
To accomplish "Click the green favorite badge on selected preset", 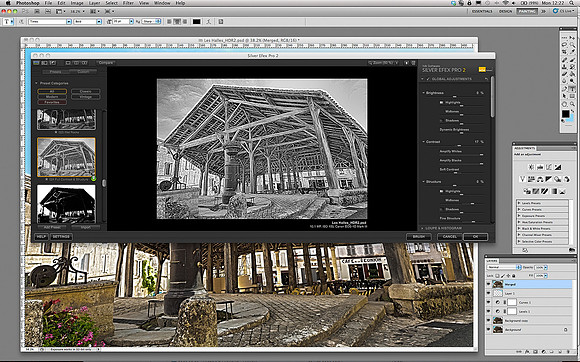I will [x=93, y=179].
